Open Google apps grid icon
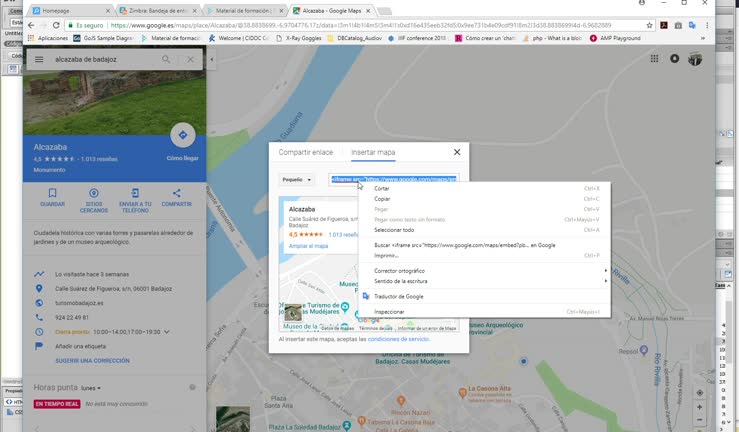The width and height of the screenshot is (739, 432). pyautogui.click(x=654, y=58)
